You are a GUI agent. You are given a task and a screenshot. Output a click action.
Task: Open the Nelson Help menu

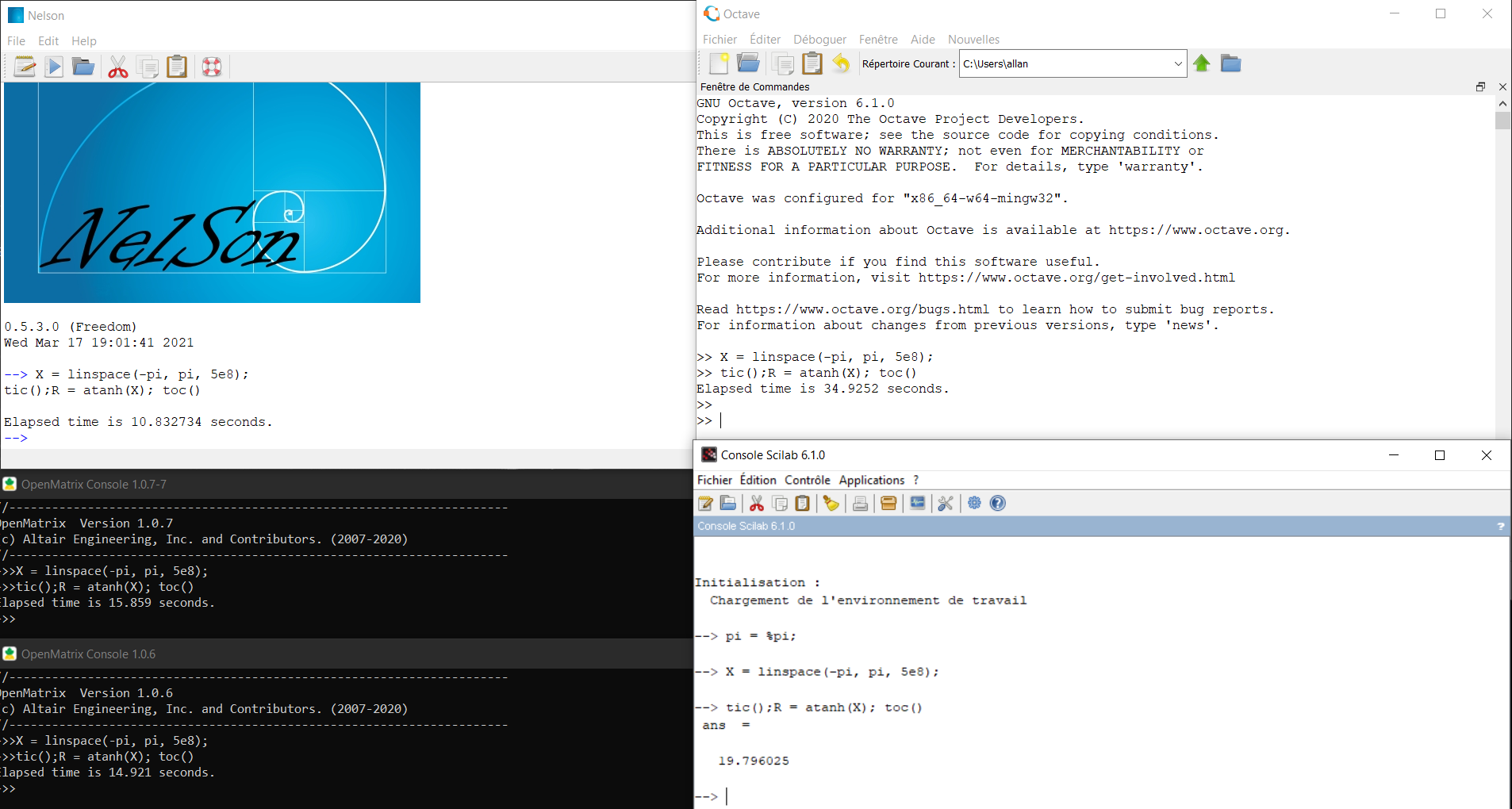pyautogui.click(x=84, y=41)
